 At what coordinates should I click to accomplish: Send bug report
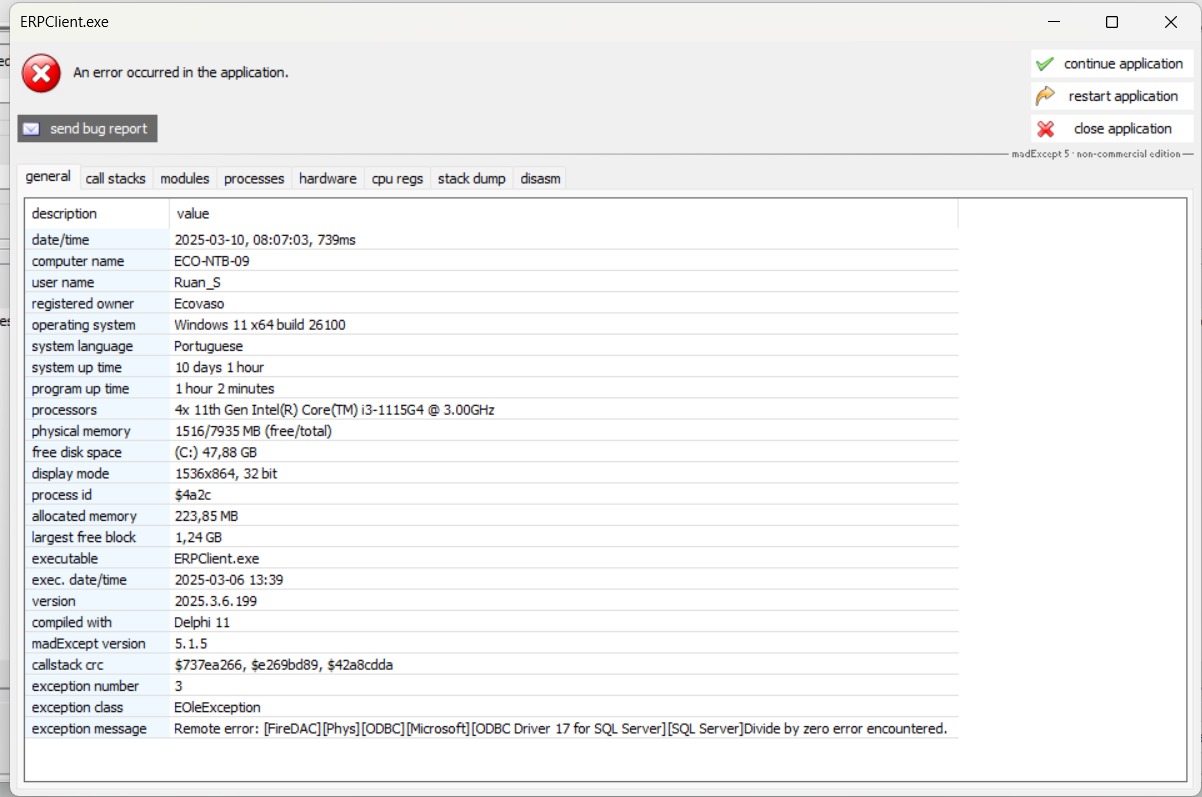(88, 129)
